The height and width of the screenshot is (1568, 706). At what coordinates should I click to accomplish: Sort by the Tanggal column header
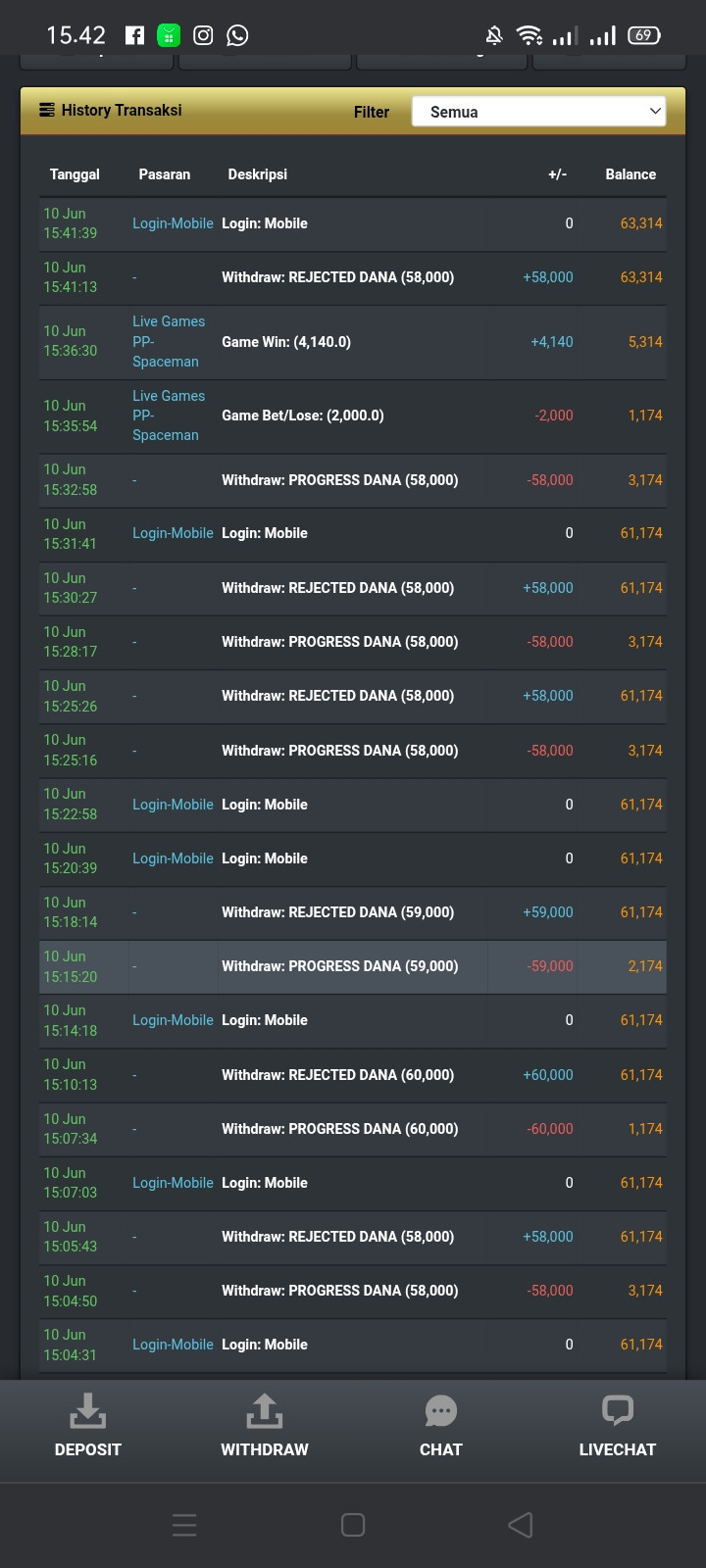[x=75, y=174]
